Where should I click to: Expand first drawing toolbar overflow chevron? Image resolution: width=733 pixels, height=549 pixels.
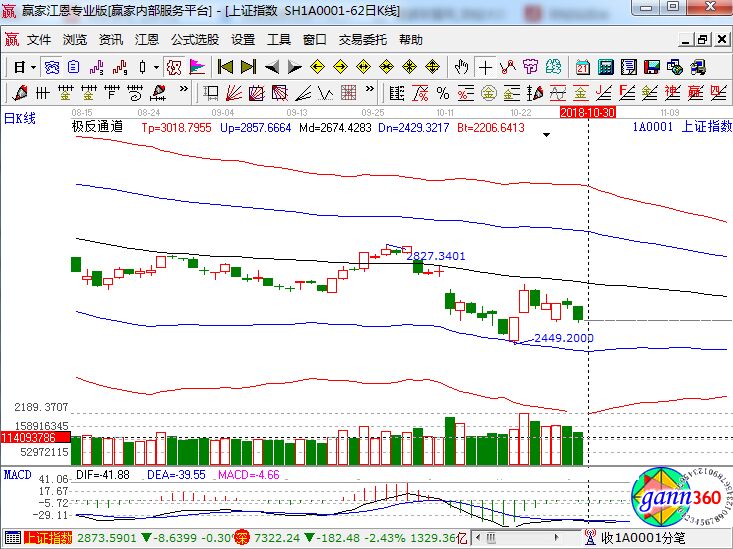click(183, 93)
